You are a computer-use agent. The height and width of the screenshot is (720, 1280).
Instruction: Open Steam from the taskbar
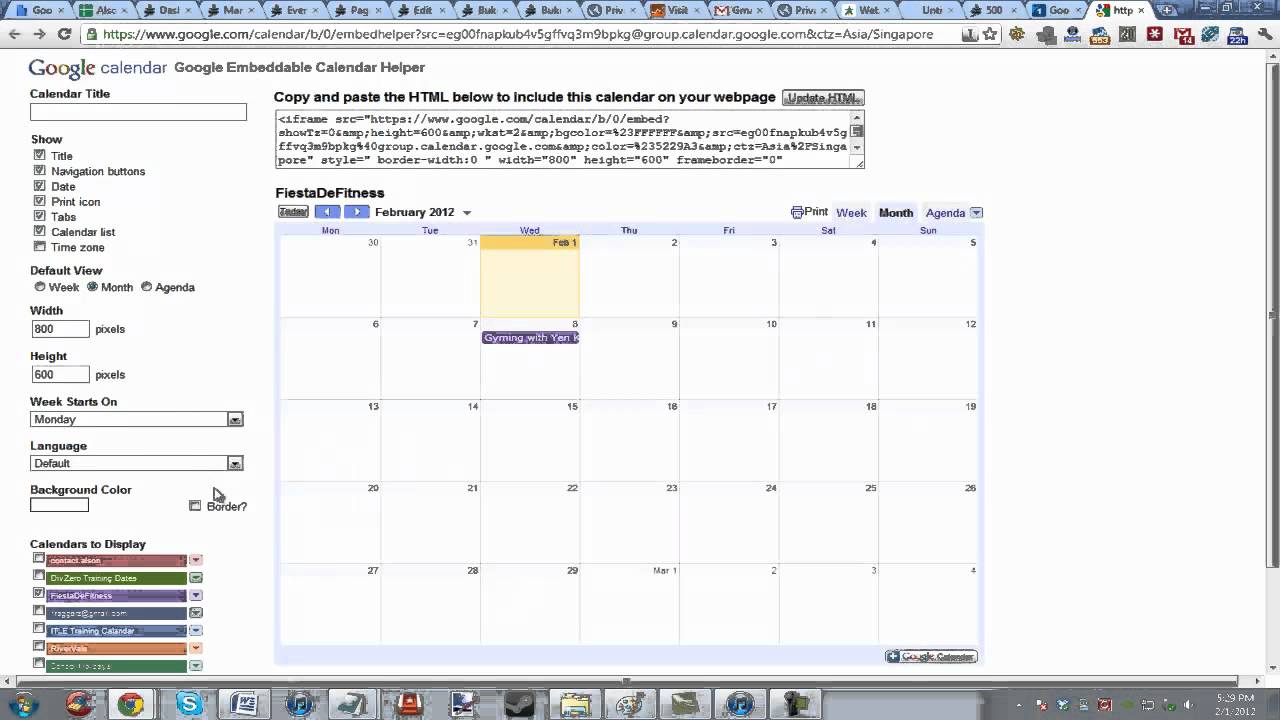[x=518, y=704]
